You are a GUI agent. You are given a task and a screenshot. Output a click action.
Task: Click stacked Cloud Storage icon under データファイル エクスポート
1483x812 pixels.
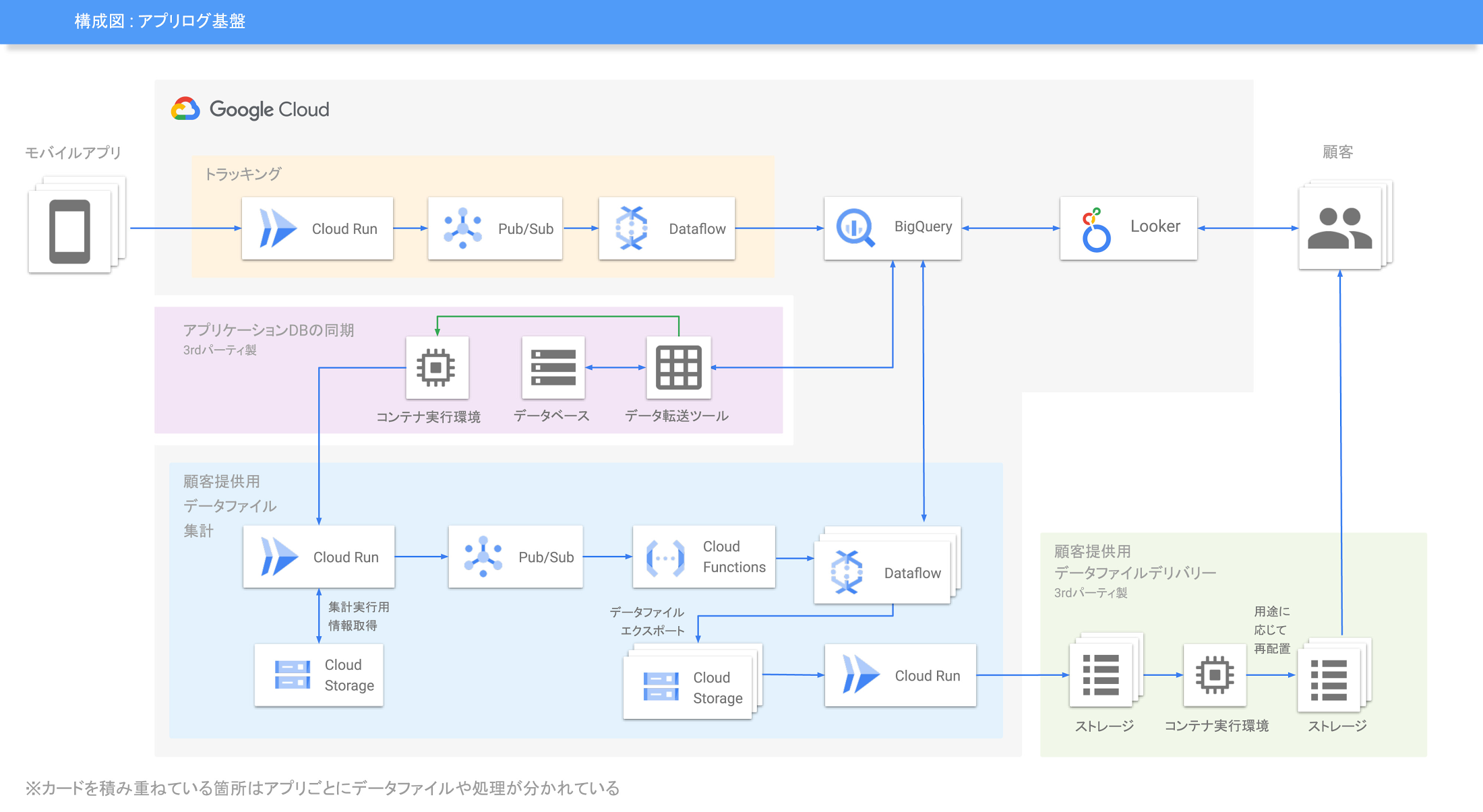[x=661, y=687]
